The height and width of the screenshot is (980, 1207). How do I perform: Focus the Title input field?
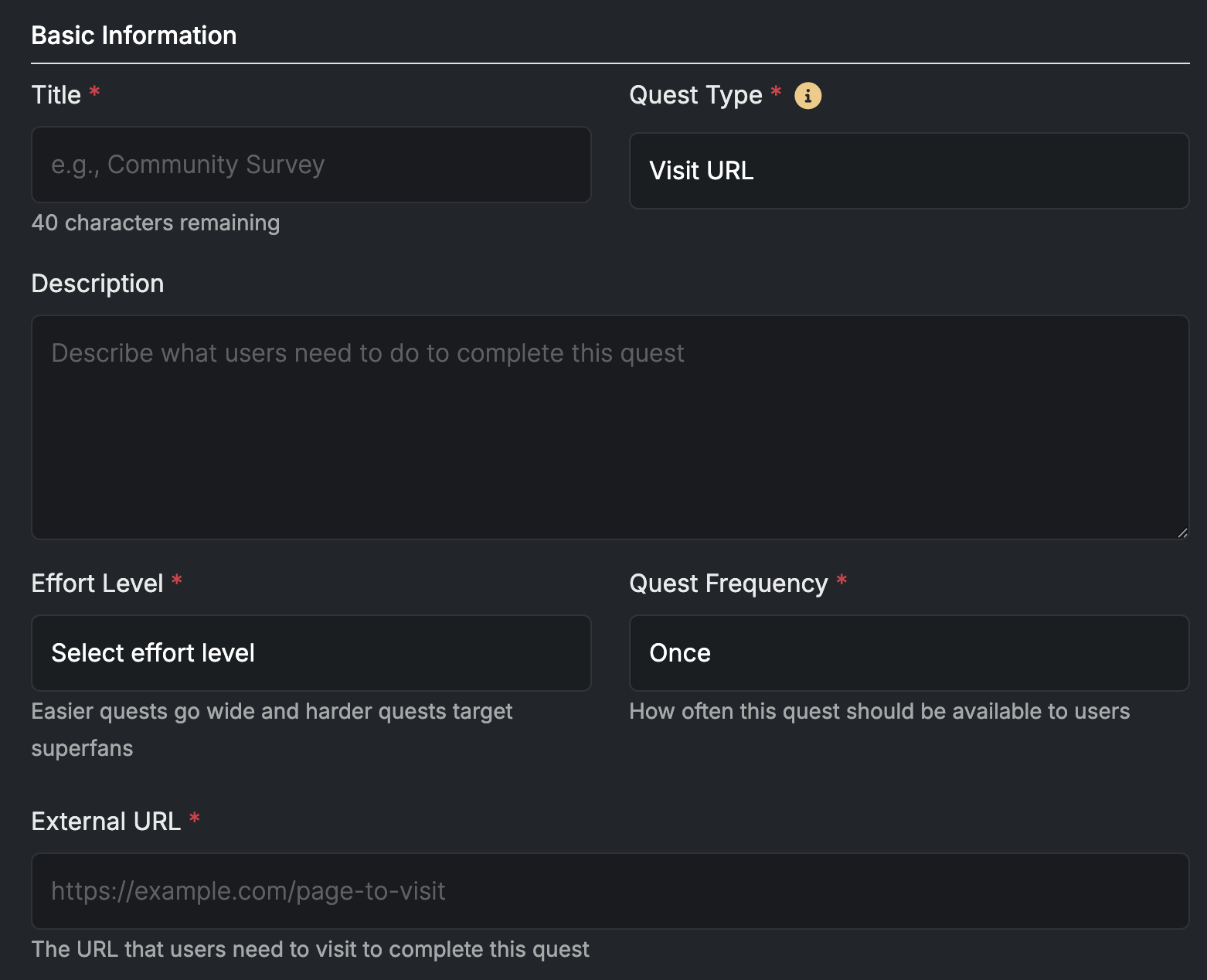(x=311, y=165)
